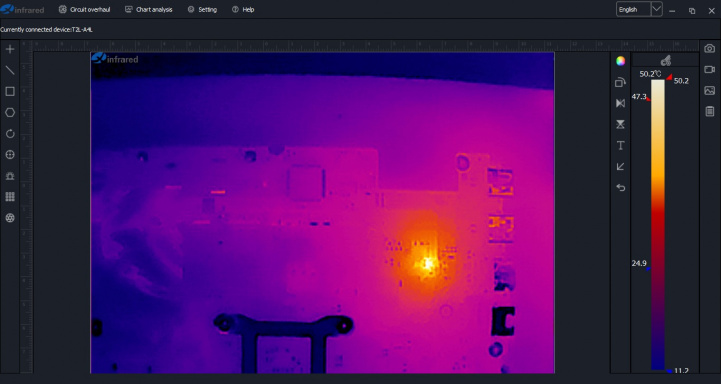
Task: Open the Setting menu
Action: 202,9
